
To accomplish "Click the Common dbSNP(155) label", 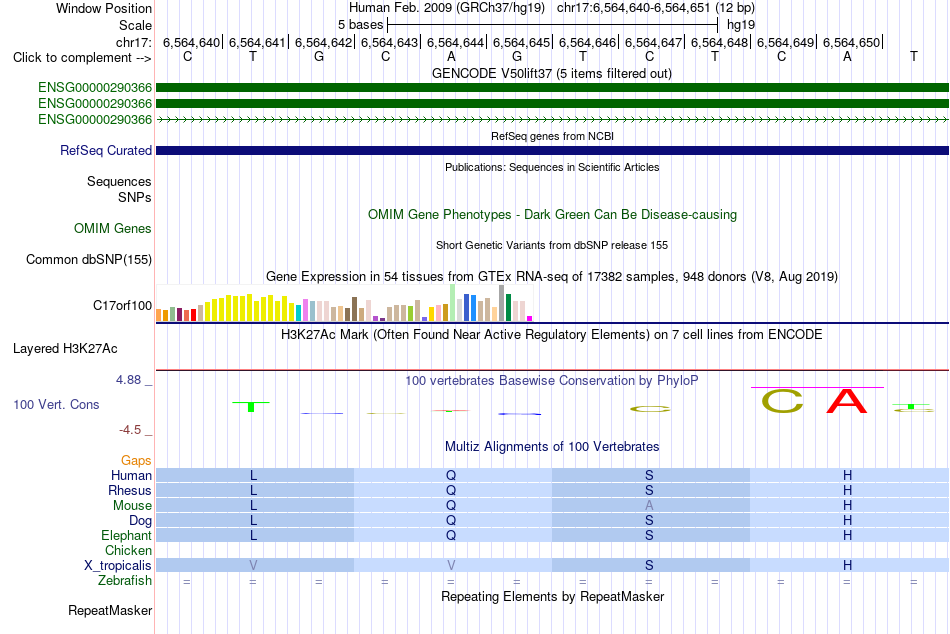I will (x=89, y=259).
